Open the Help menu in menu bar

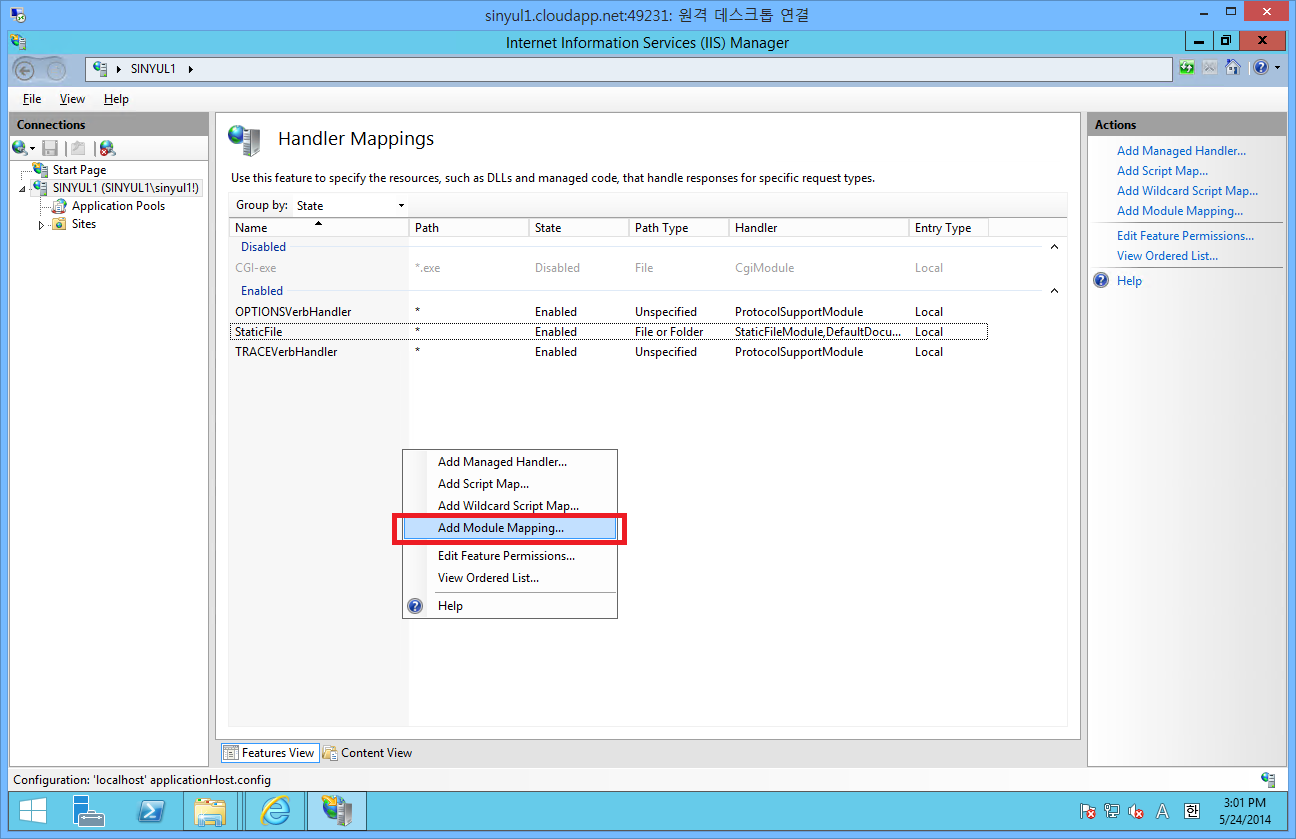click(x=116, y=99)
